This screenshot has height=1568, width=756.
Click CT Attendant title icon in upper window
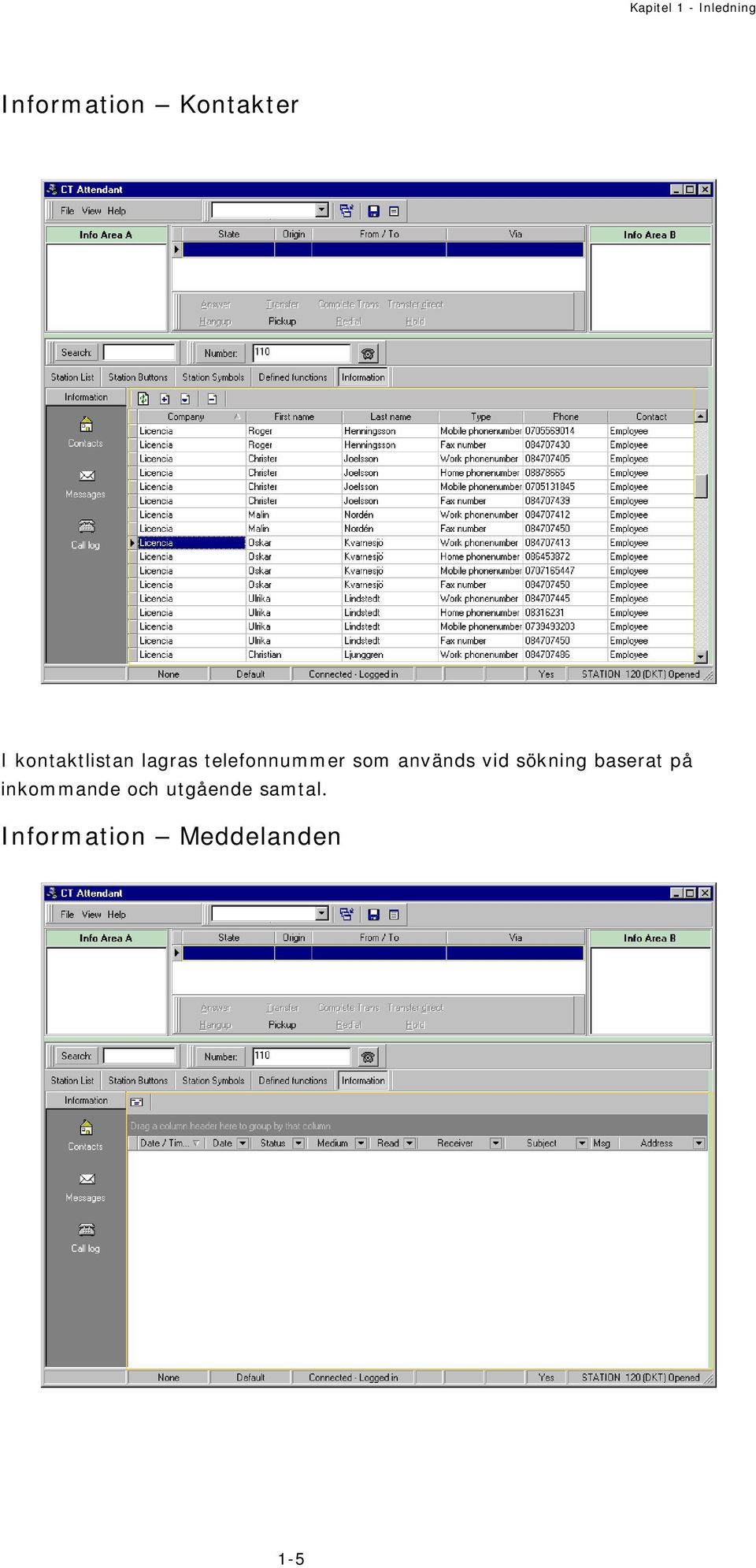52,189
